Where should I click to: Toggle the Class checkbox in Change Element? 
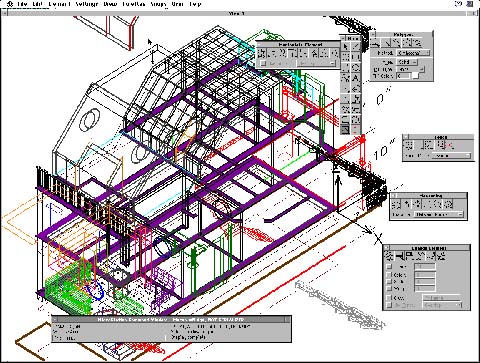pyautogui.click(x=389, y=297)
